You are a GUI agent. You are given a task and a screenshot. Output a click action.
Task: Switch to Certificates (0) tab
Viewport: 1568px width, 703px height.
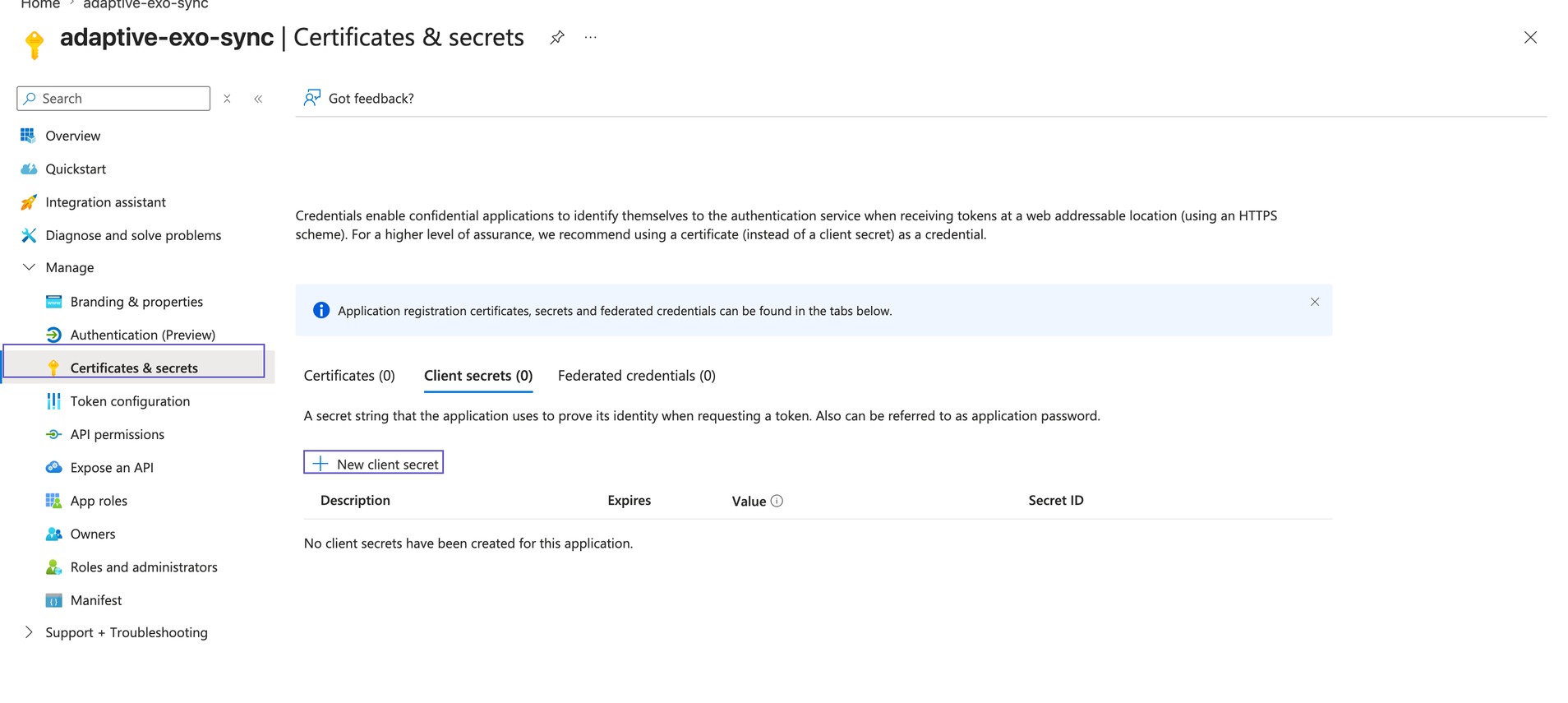pyautogui.click(x=349, y=376)
